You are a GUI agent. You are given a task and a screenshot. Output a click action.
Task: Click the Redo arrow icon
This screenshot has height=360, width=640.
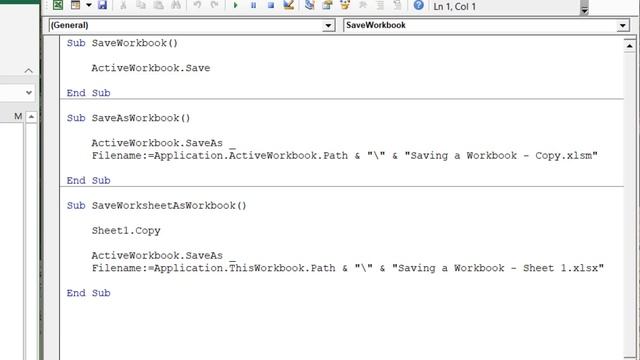[x=215, y=5]
